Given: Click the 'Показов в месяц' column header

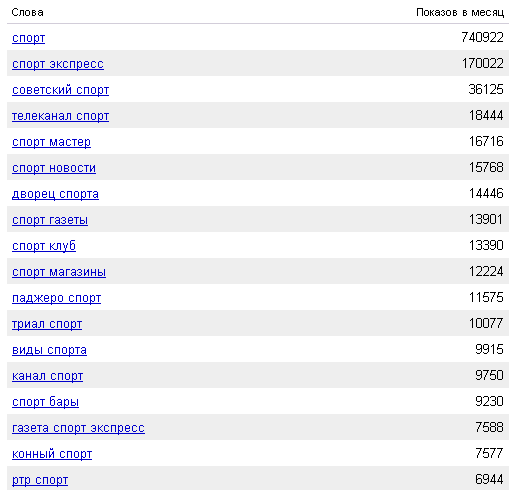Looking at the screenshot, I should (x=460, y=13).
